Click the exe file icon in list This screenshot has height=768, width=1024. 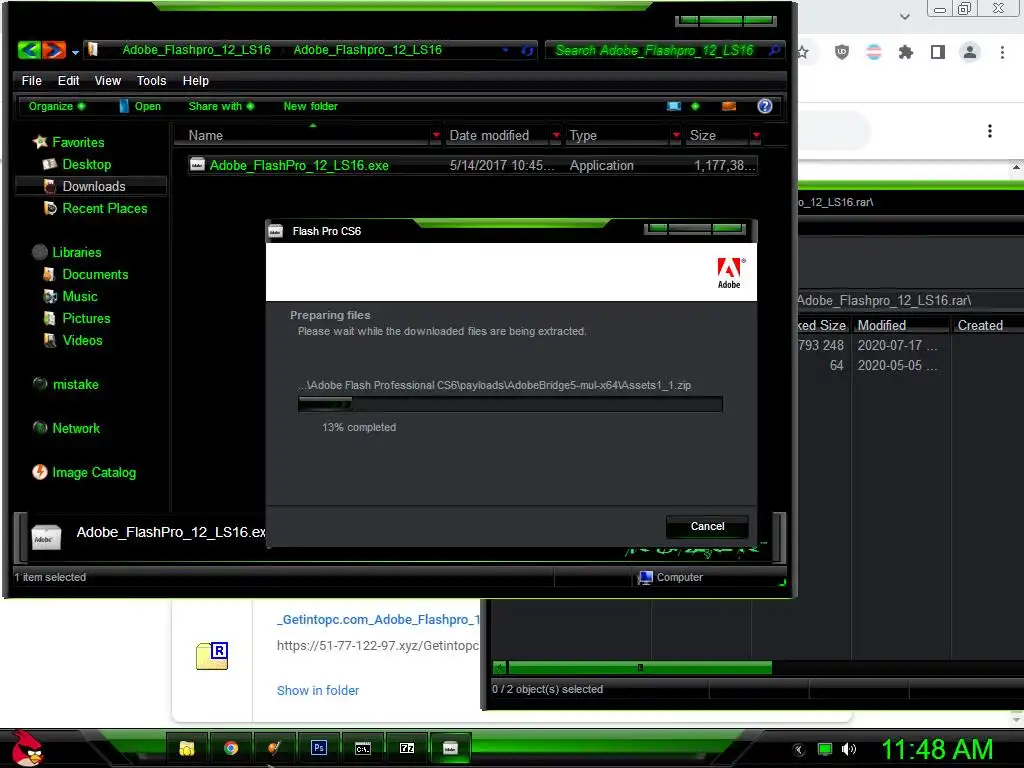pyautogui.click(x=197, y=165)
